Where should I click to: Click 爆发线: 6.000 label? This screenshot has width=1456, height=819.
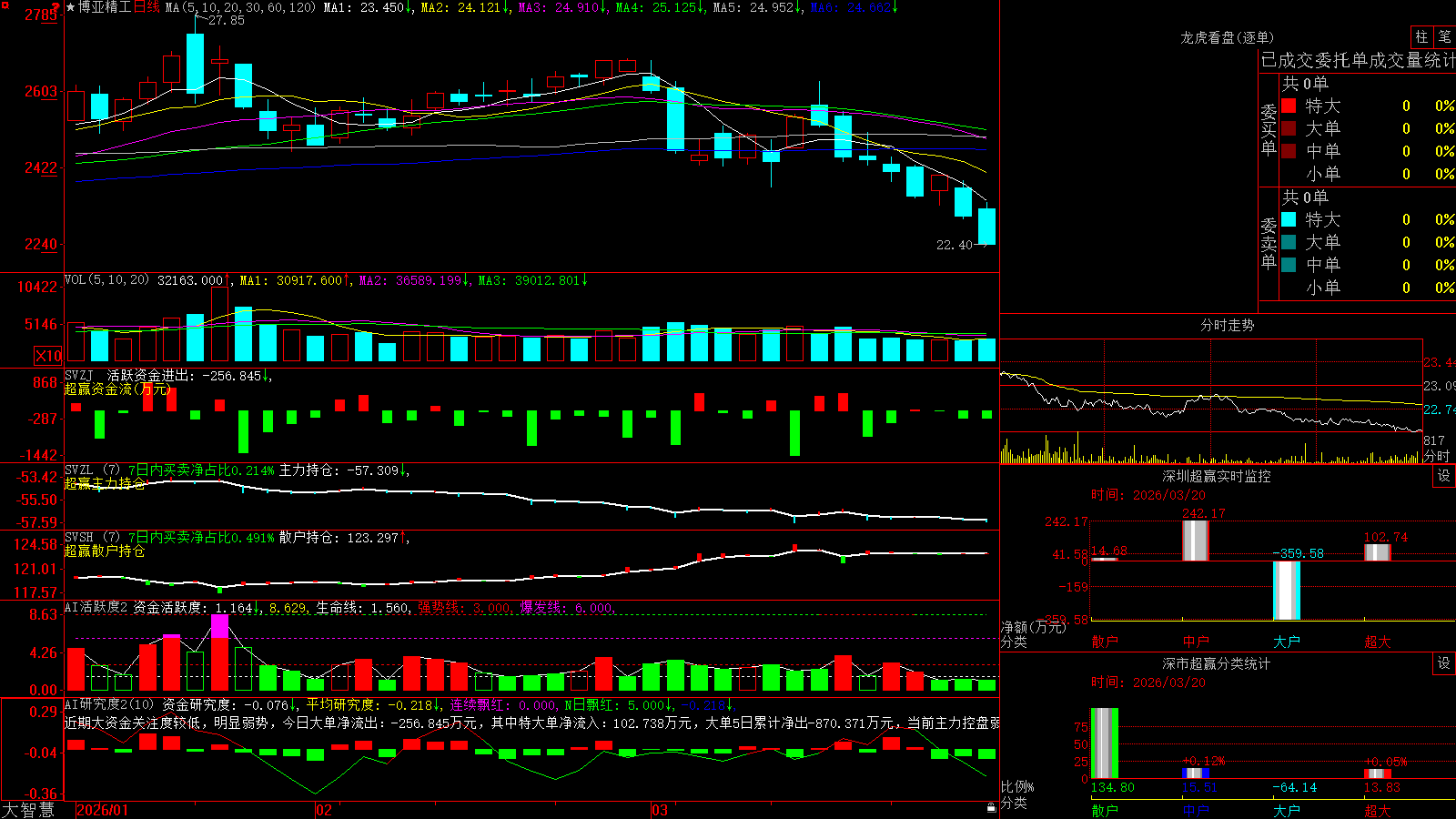click(x=566, y=607)
